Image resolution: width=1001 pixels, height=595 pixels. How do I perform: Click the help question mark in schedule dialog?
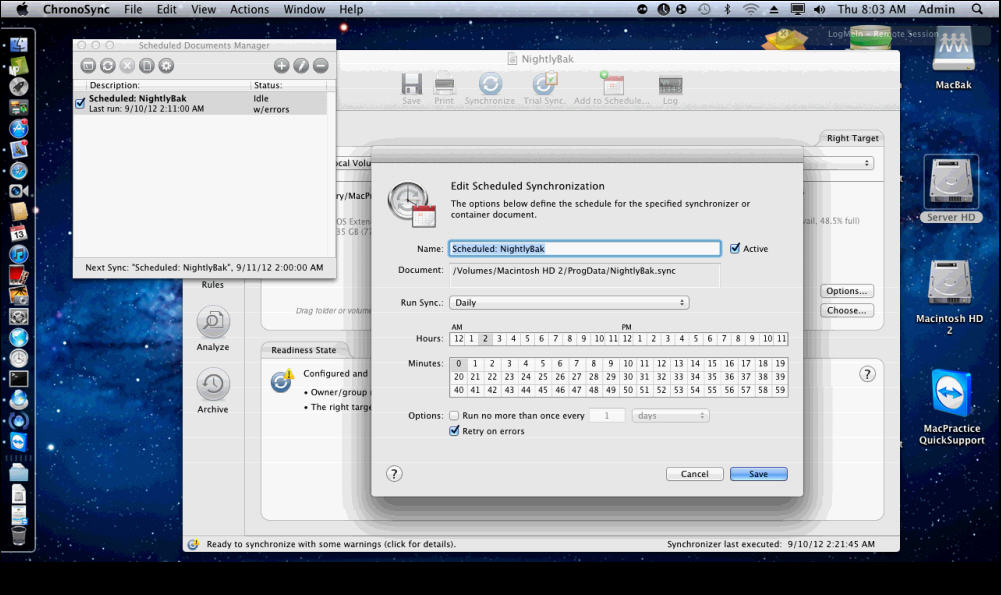pos(394,474)
